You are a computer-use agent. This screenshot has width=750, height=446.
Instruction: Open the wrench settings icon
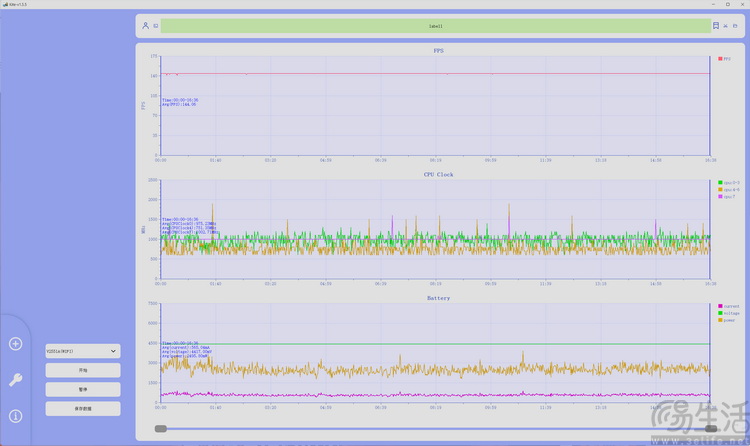click(x=15, y=379)
